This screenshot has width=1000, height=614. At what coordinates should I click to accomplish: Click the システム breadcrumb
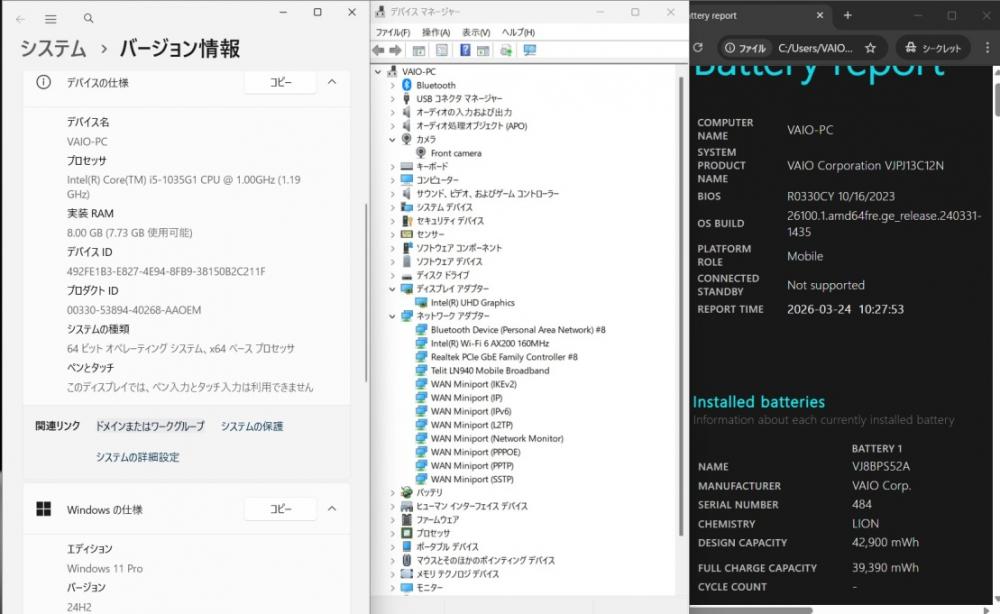[x=53, y=48]
